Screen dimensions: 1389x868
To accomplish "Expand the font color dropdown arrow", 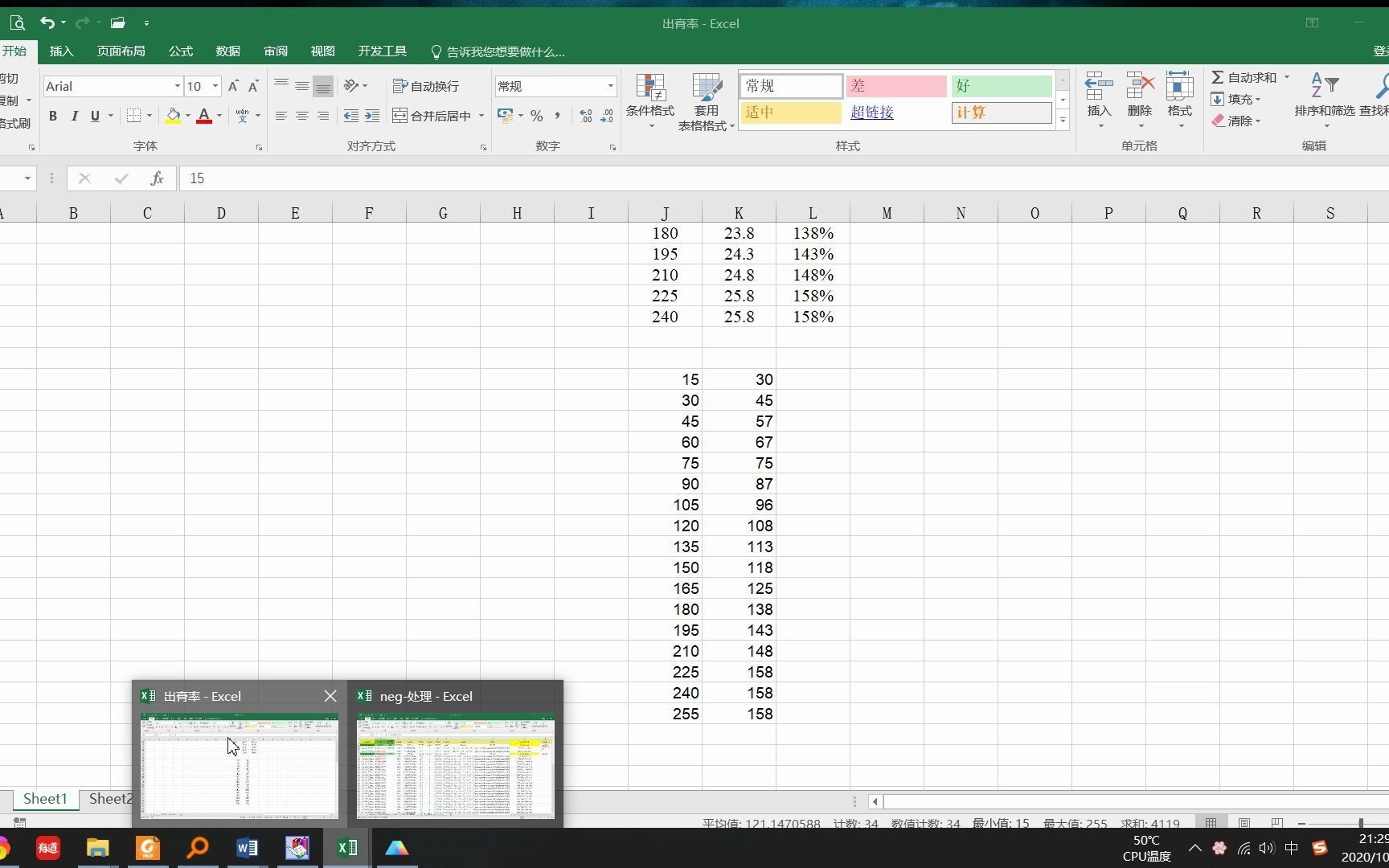I will click(x=219, y=116).
